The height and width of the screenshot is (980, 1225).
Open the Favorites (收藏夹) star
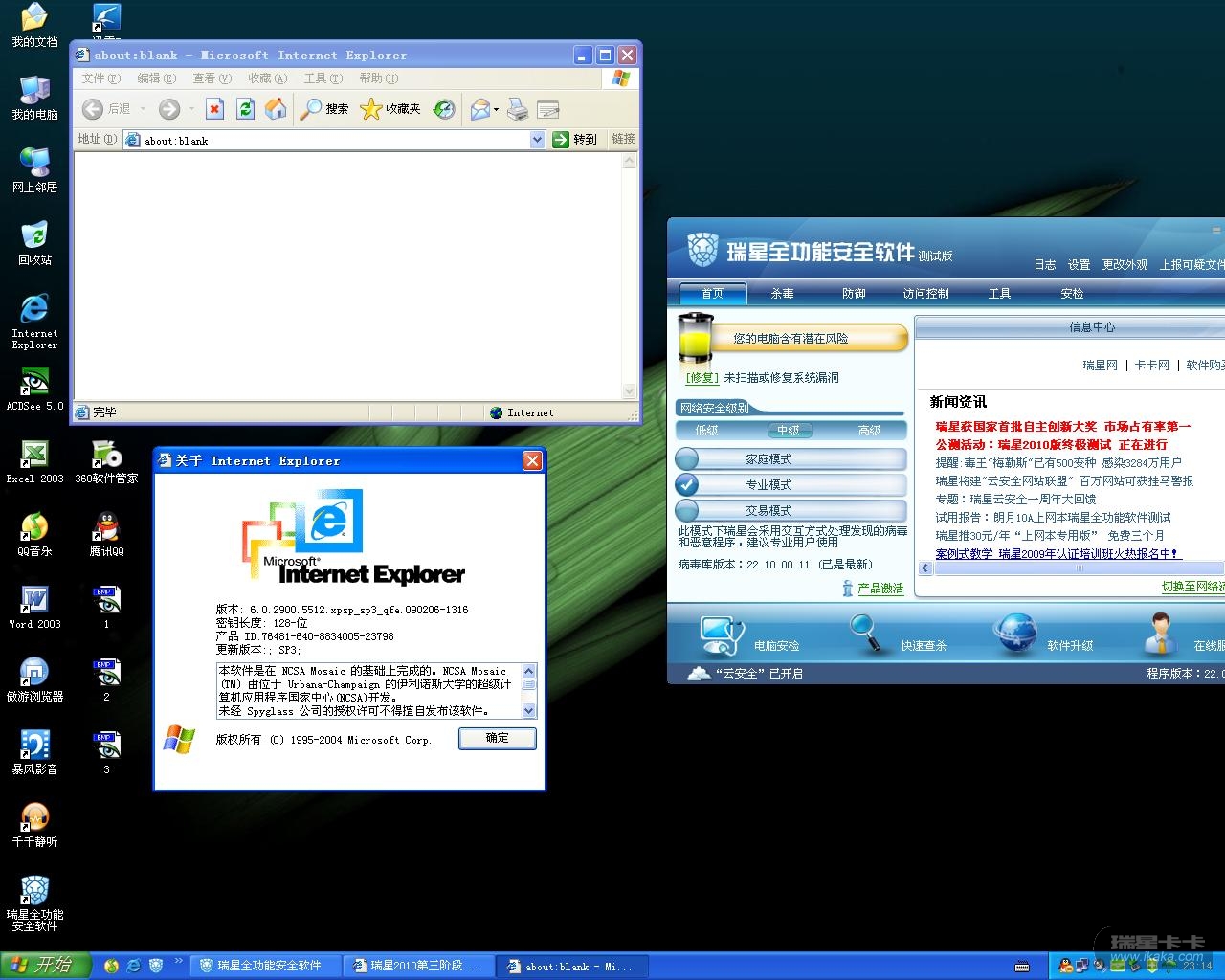(390, 109)
